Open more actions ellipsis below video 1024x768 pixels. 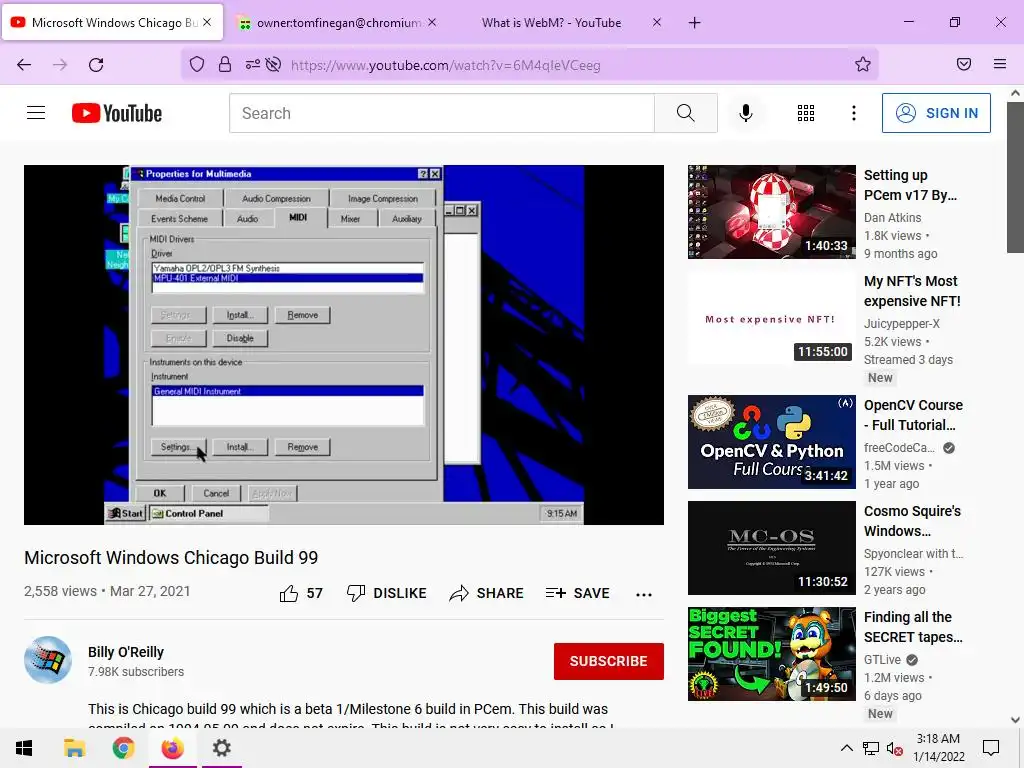pos(644,594)
